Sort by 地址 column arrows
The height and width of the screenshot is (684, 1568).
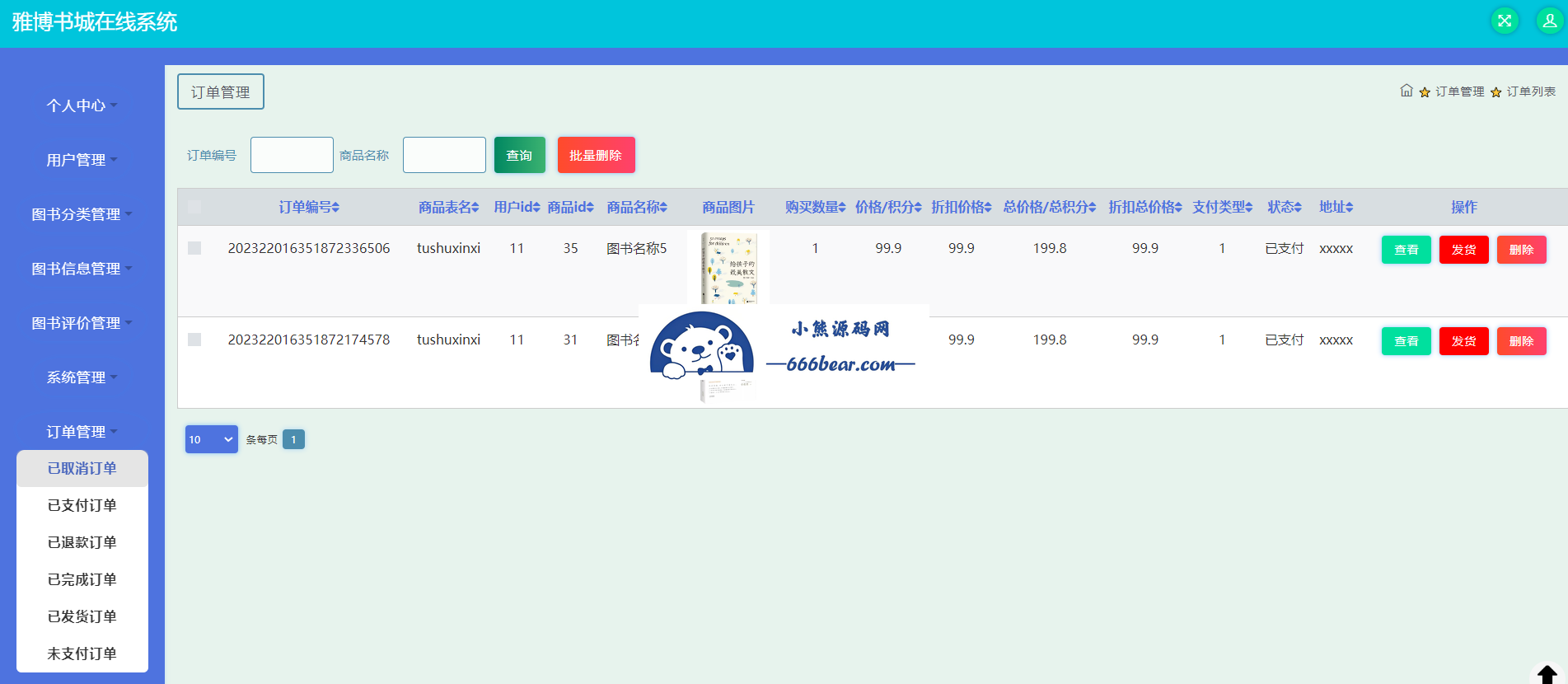1349,208
